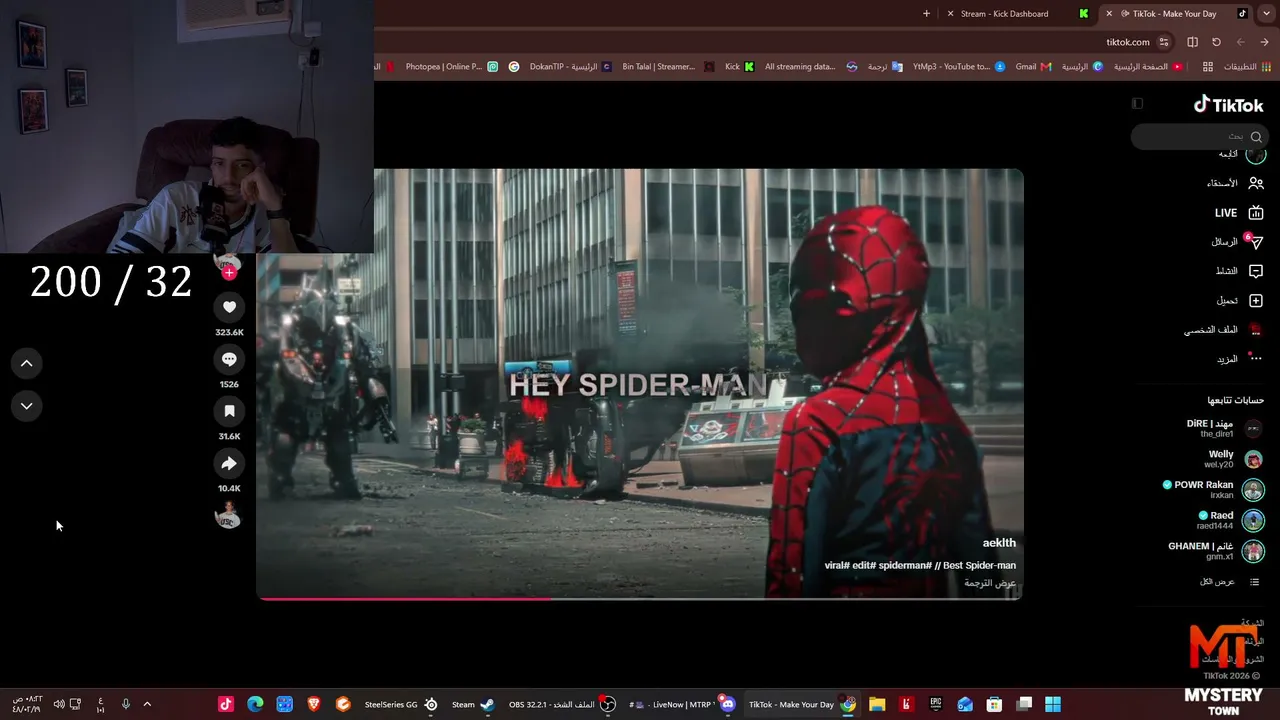Go to the previous video with up chevron
1280x720 pixels.
coord(27,363)
